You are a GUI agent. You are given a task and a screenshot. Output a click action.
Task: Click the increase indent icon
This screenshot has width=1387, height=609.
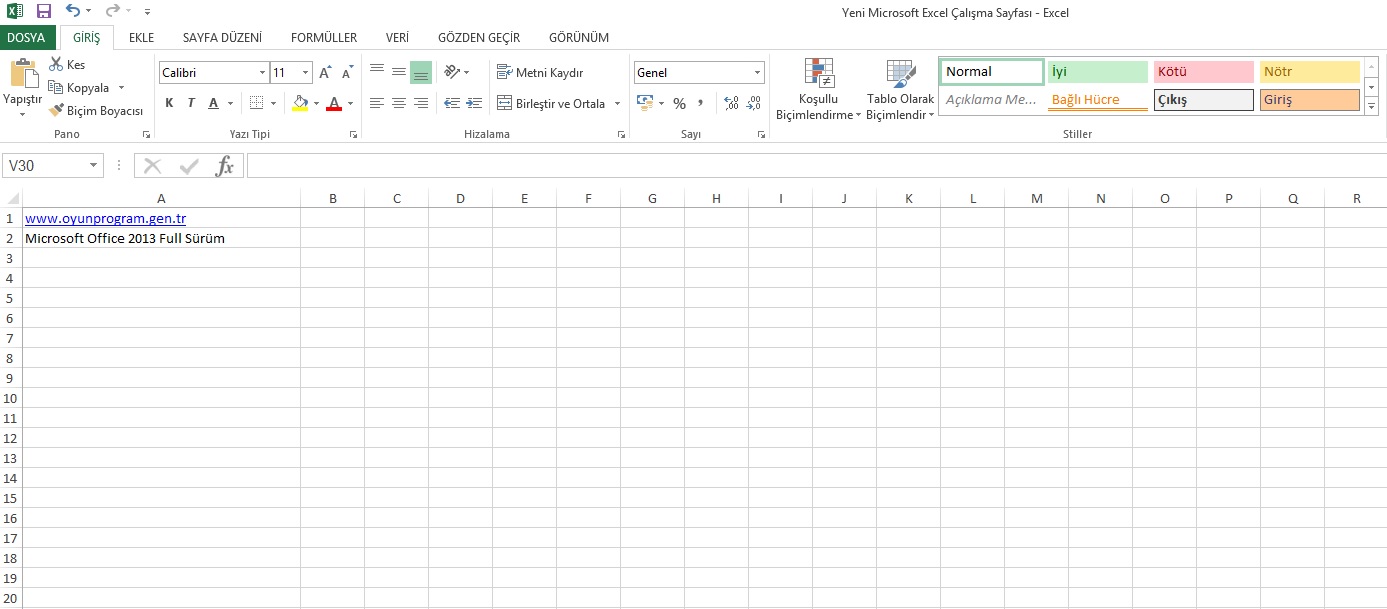tap(474, 104)
